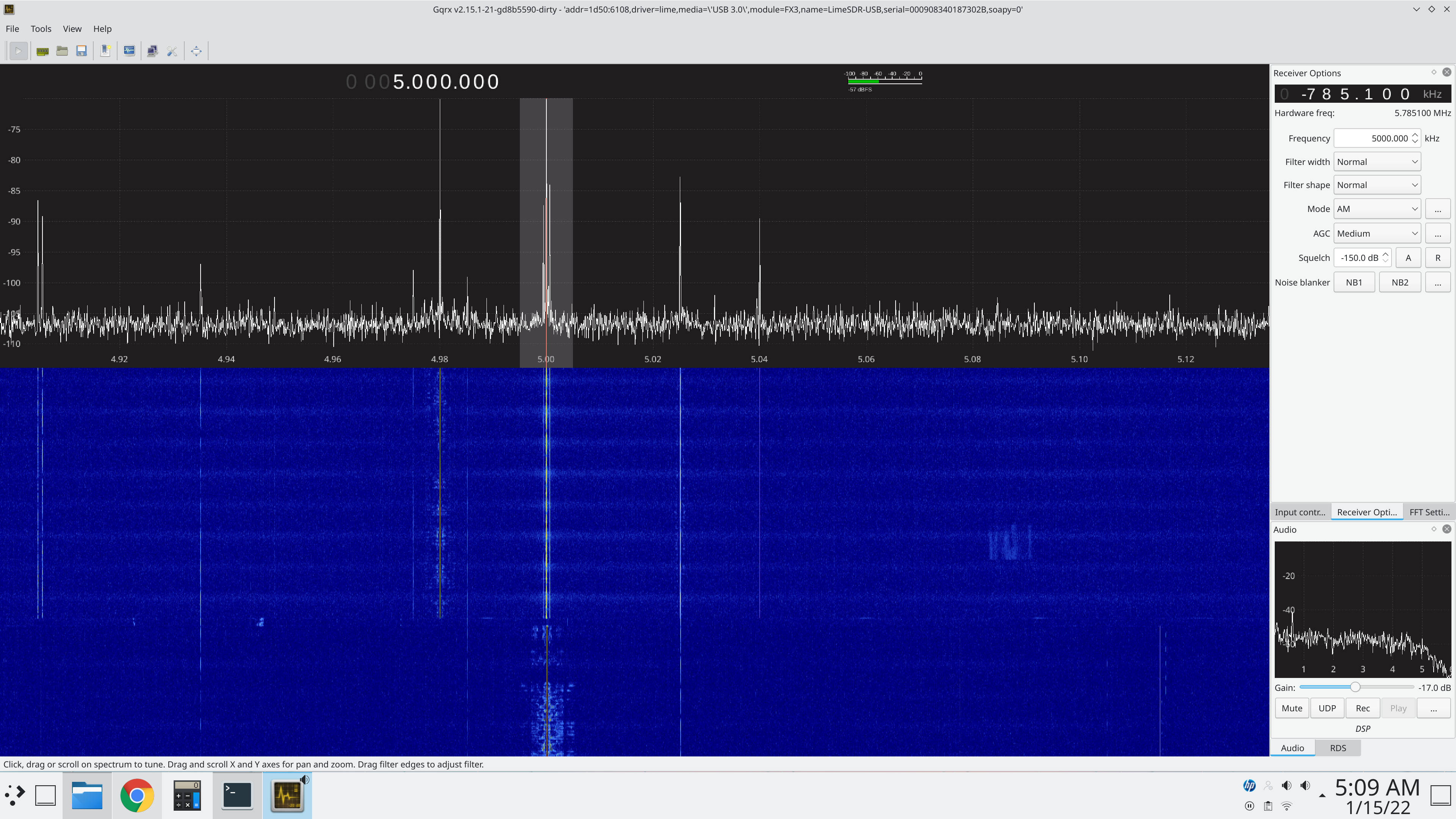Click the remote control computers icon
1456x819 pixels.
tap(152, 51)
